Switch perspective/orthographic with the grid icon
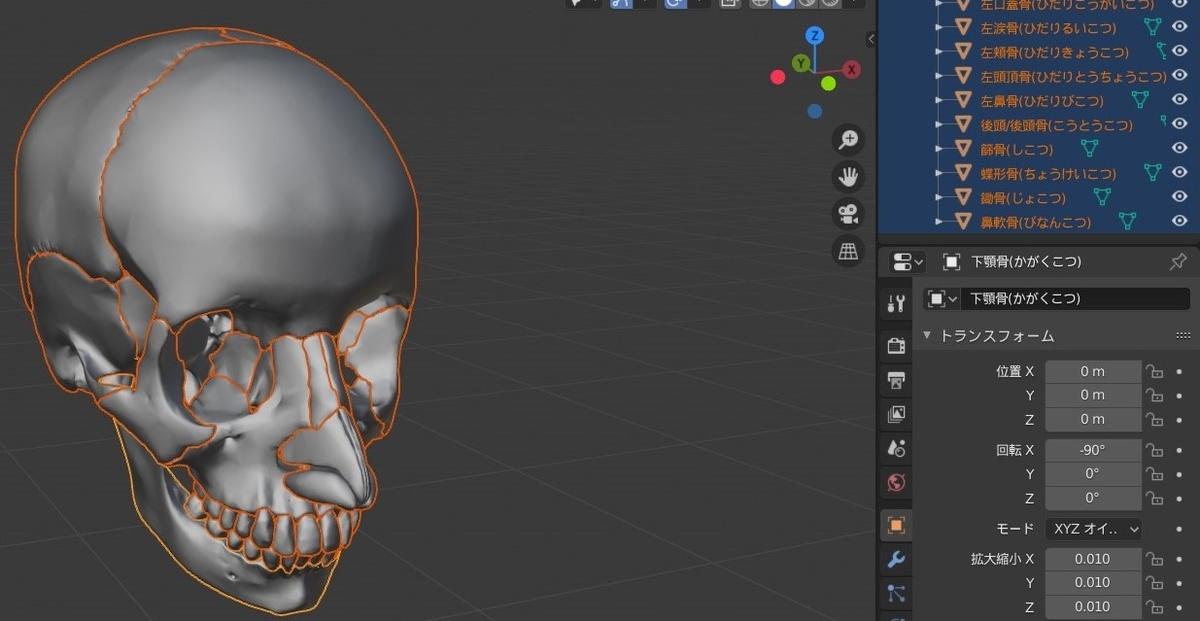The width and height of the screenshot is (1200, 621). point(848,251)
